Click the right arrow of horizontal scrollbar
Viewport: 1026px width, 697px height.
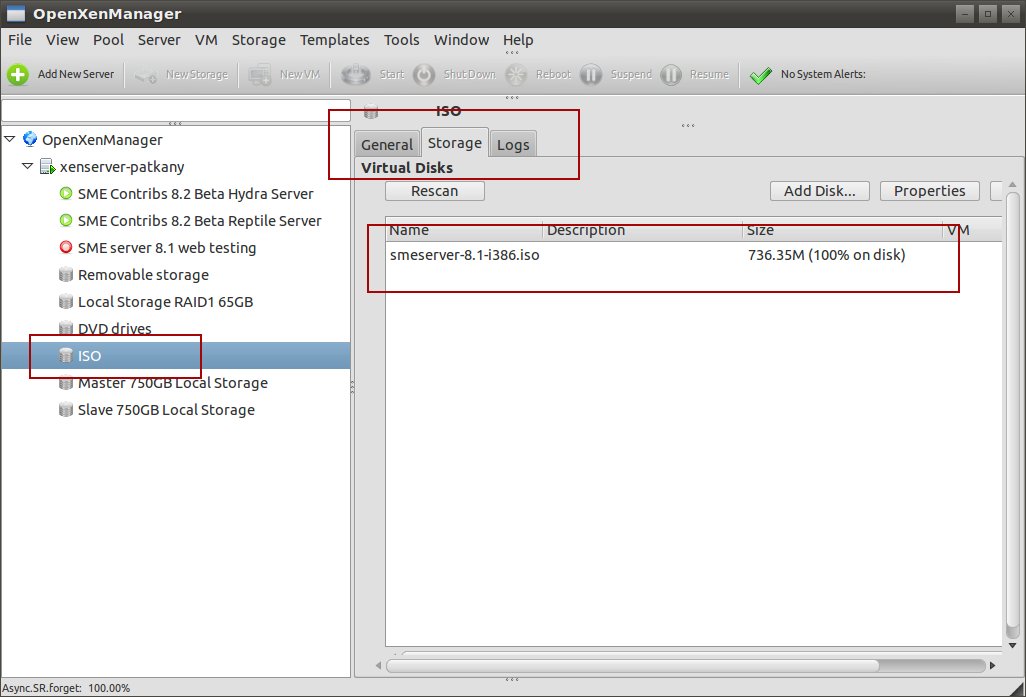[993, 666]
